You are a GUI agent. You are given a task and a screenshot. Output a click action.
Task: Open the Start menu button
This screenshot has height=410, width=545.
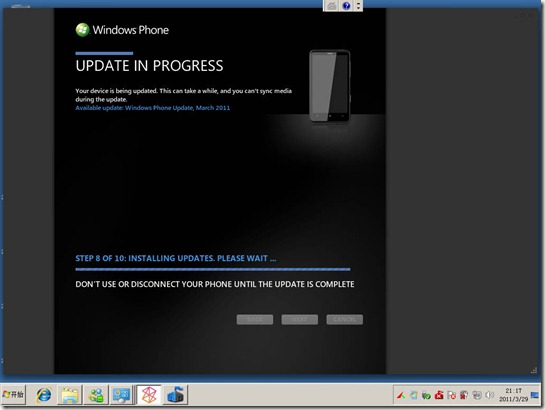click(13, 394)
